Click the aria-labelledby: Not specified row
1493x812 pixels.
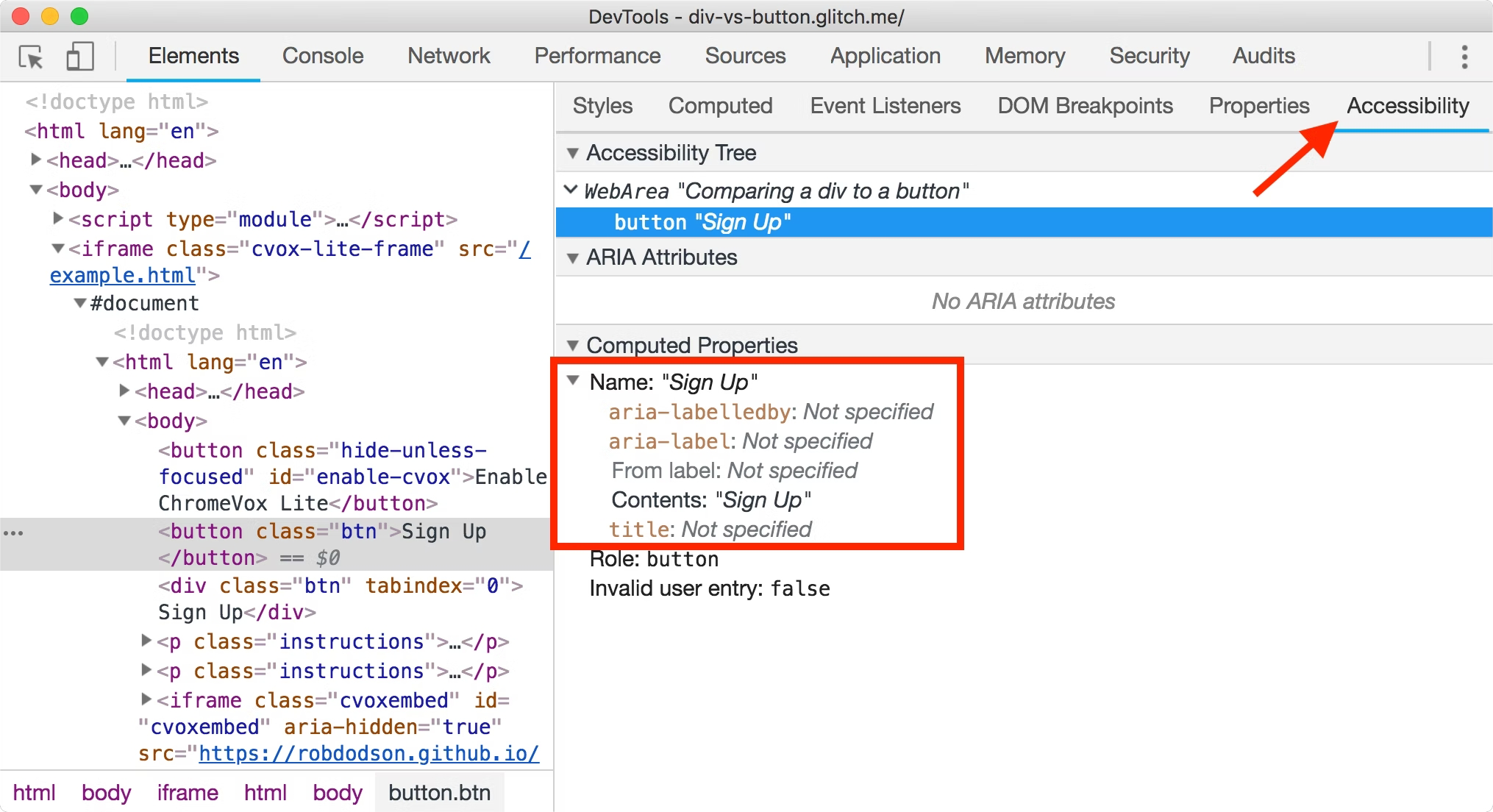tap(771, 412)
